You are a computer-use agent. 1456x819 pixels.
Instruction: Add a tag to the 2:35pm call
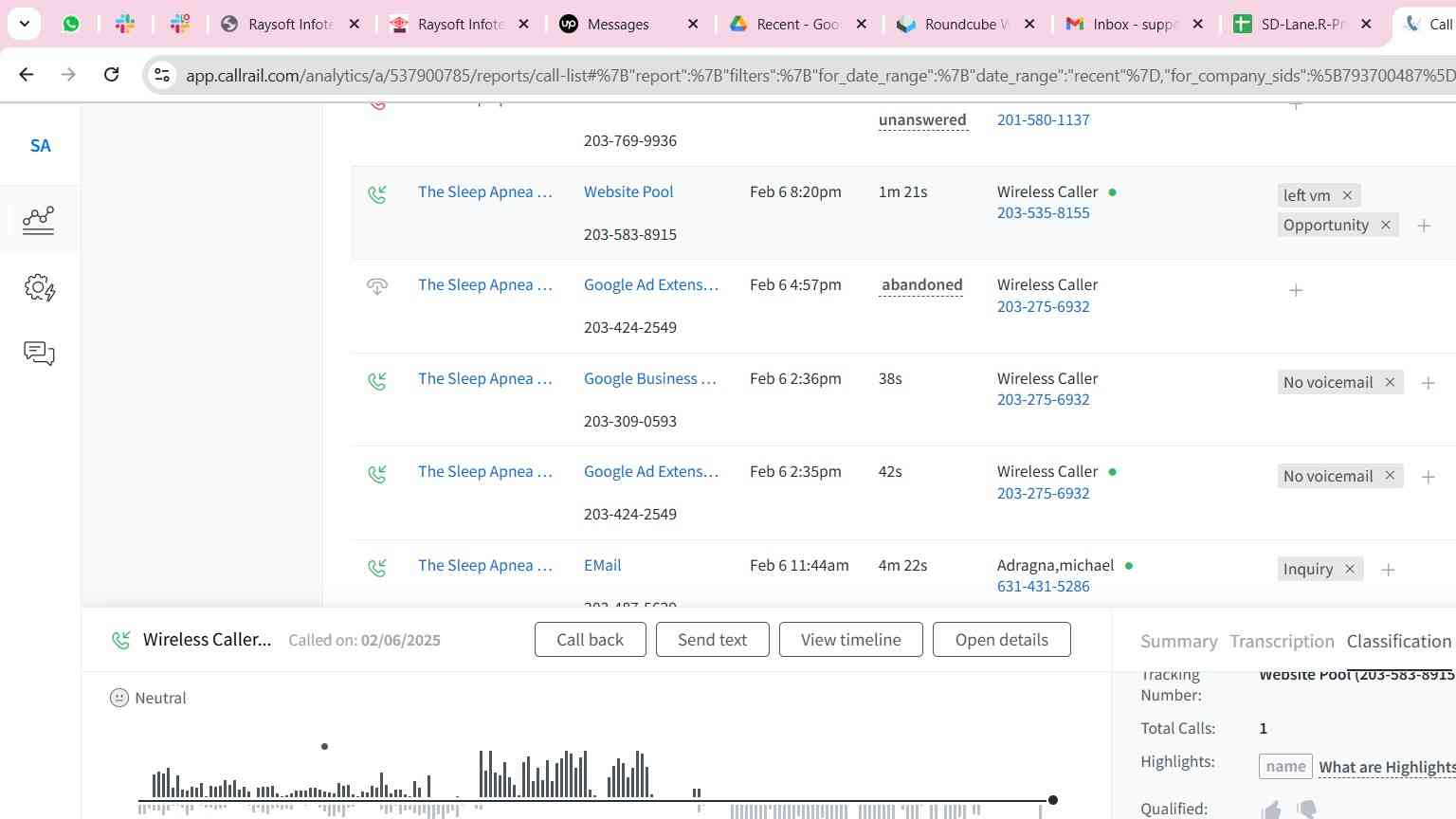pyautogui.click(x=1429, y=477)
